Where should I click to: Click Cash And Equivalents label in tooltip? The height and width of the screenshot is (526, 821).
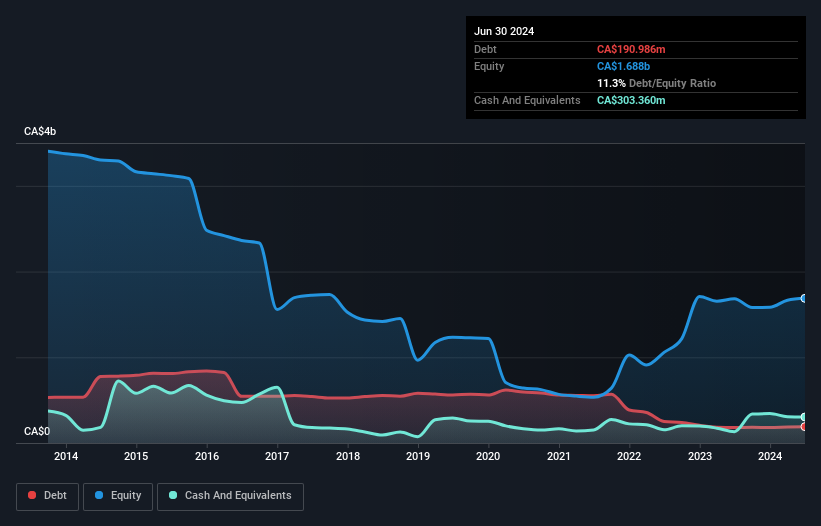(x=527, y=100)
